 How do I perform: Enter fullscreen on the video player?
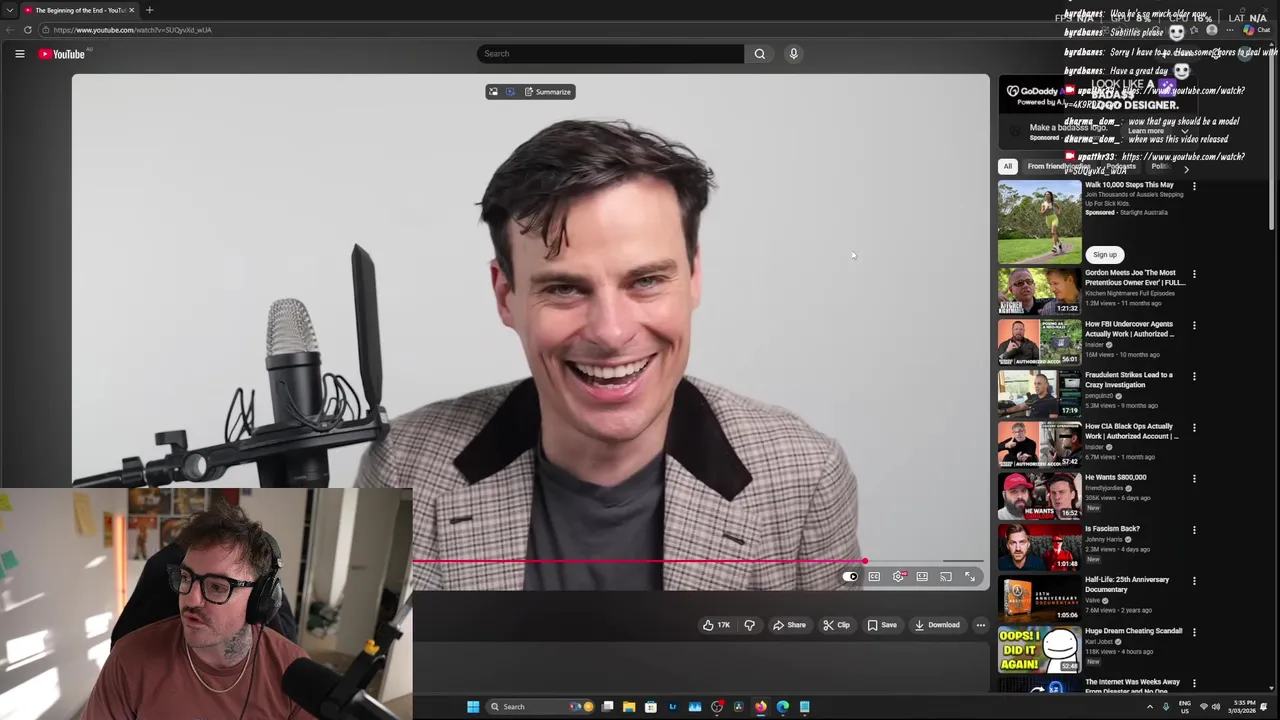970,577
